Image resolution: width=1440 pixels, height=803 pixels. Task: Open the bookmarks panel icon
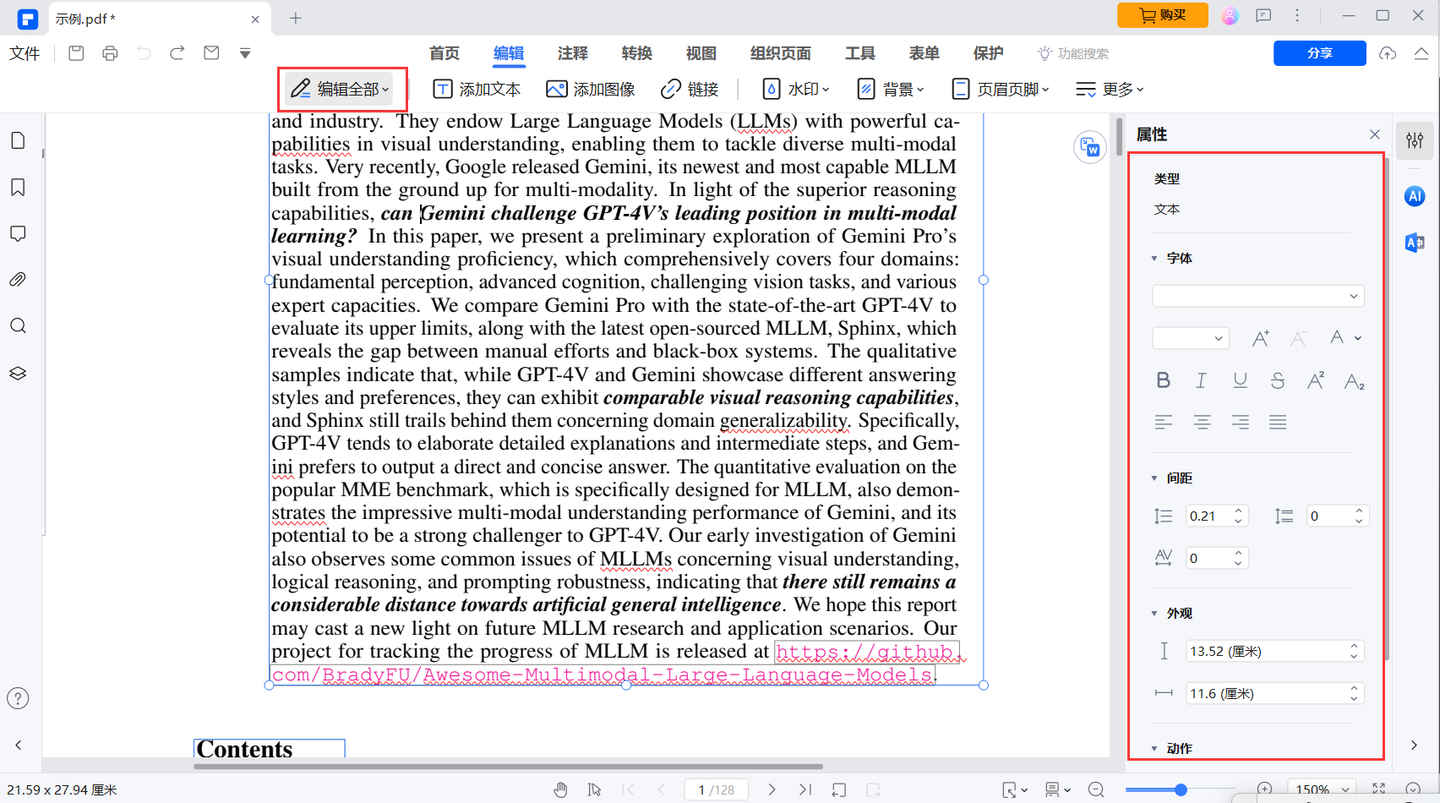point(18,187)
